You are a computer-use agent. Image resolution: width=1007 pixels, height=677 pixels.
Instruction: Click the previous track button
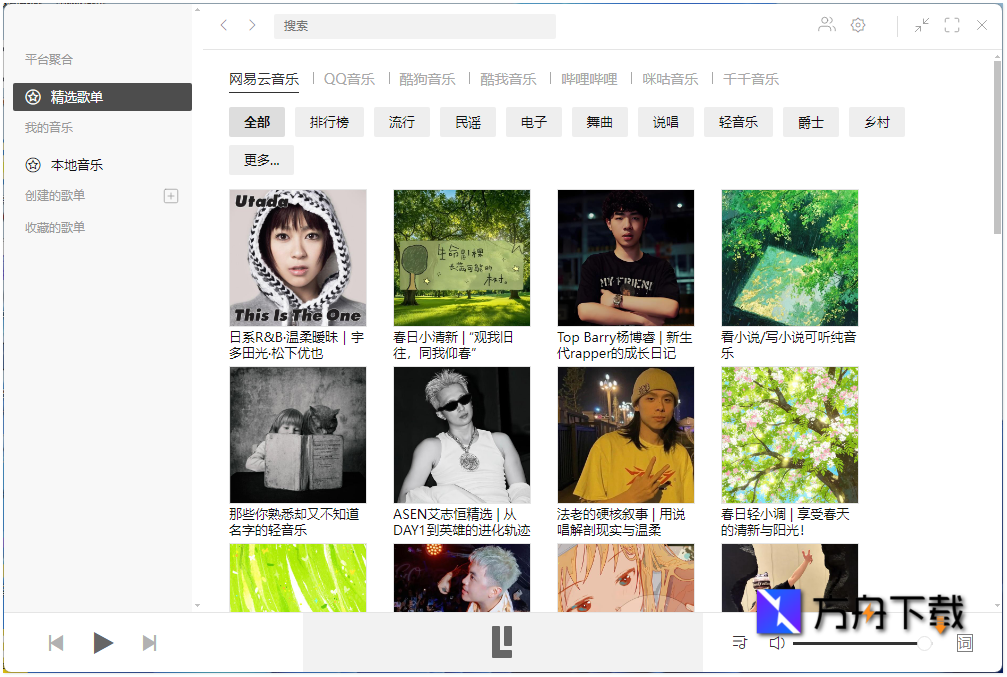(x=56, y=643)
